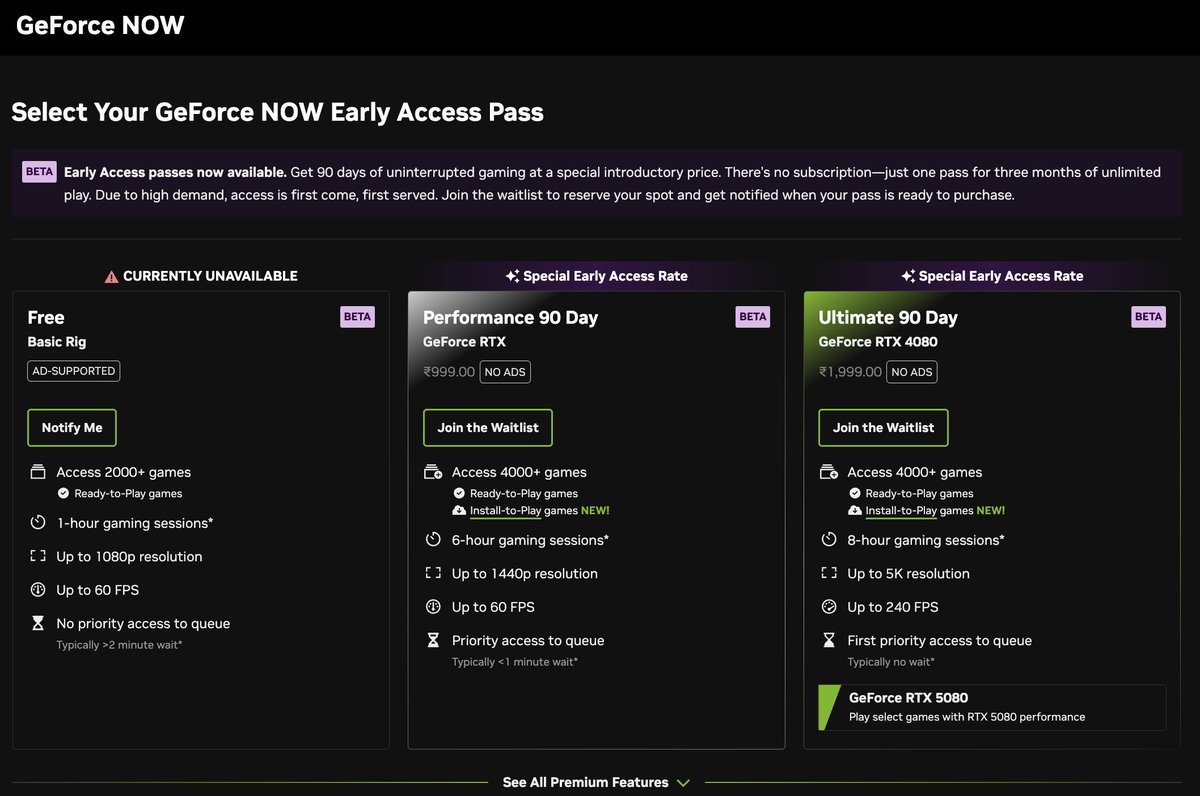Click resolution icon by Up to 1440p
This screenshot has height=796, width=1200.
[x=433, y=574]
